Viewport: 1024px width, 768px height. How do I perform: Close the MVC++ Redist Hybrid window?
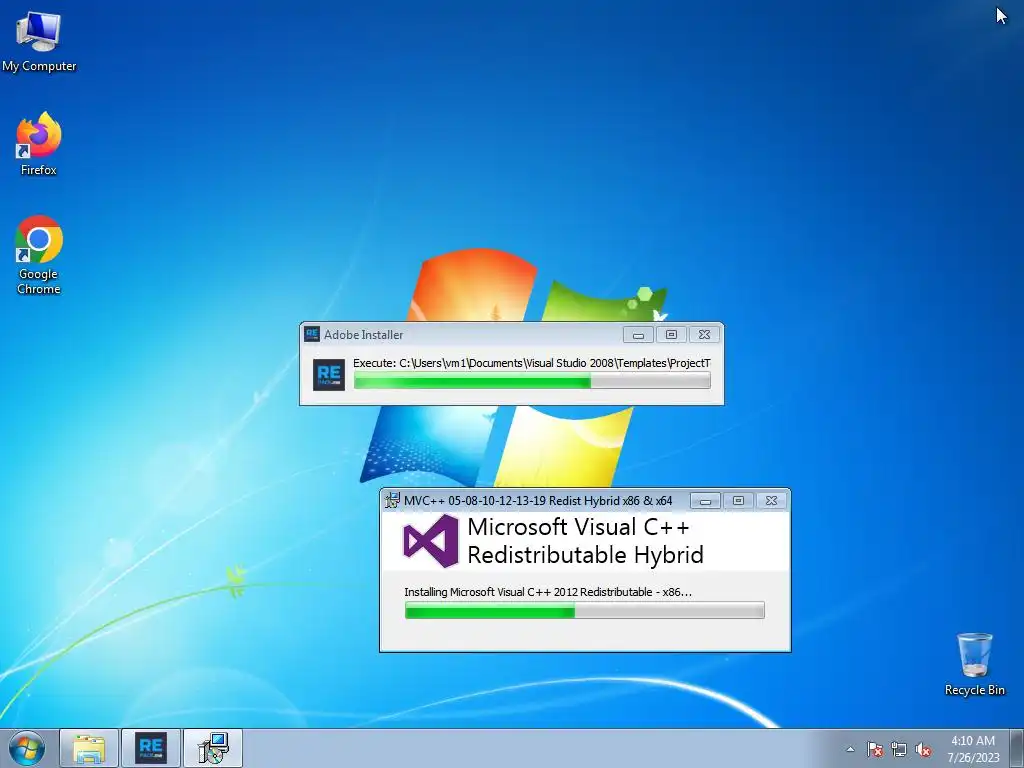pyautogui.click(x=771, y=501)
